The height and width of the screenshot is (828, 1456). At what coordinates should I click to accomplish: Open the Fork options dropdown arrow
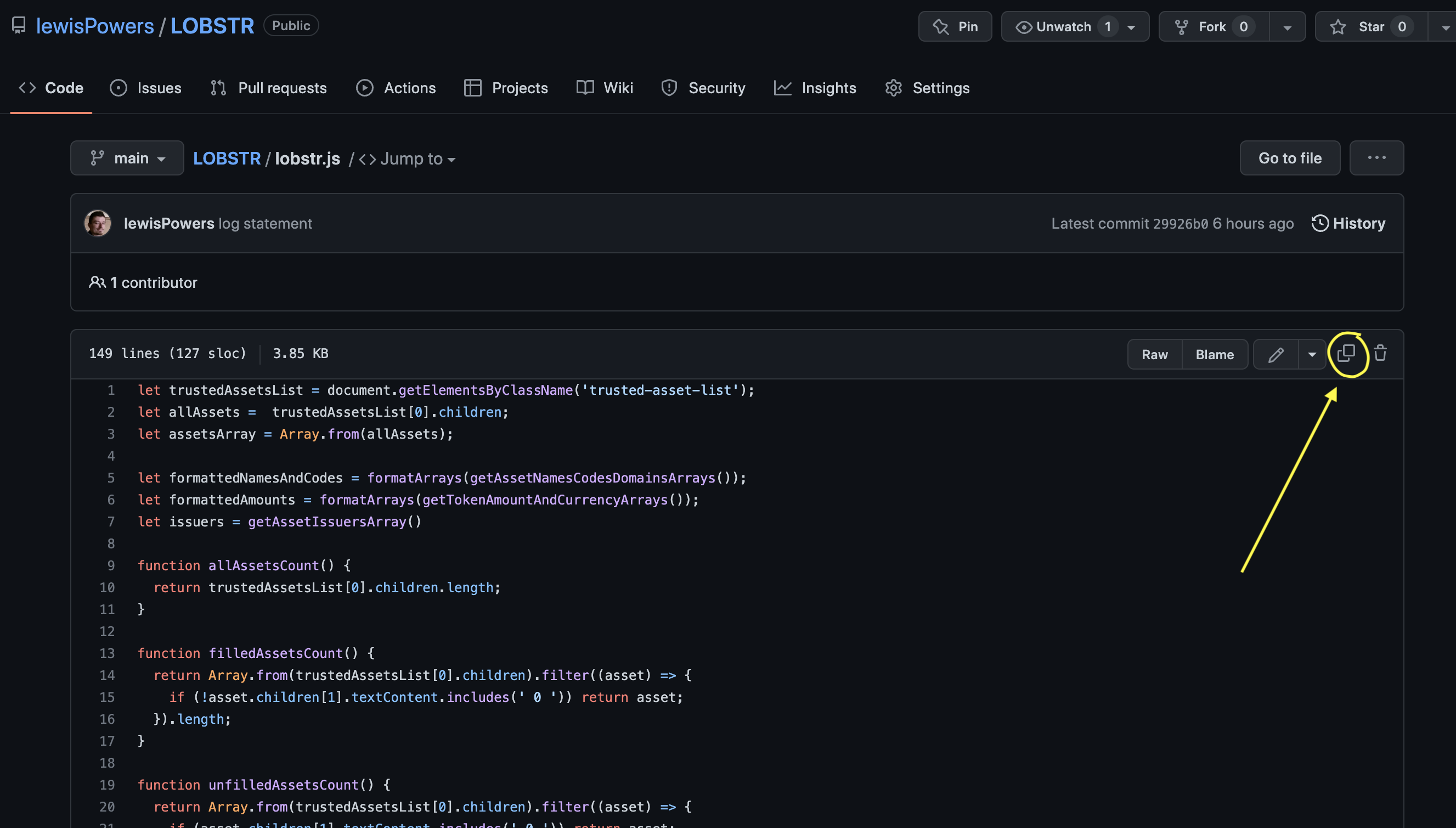(x=1287, y=27)
